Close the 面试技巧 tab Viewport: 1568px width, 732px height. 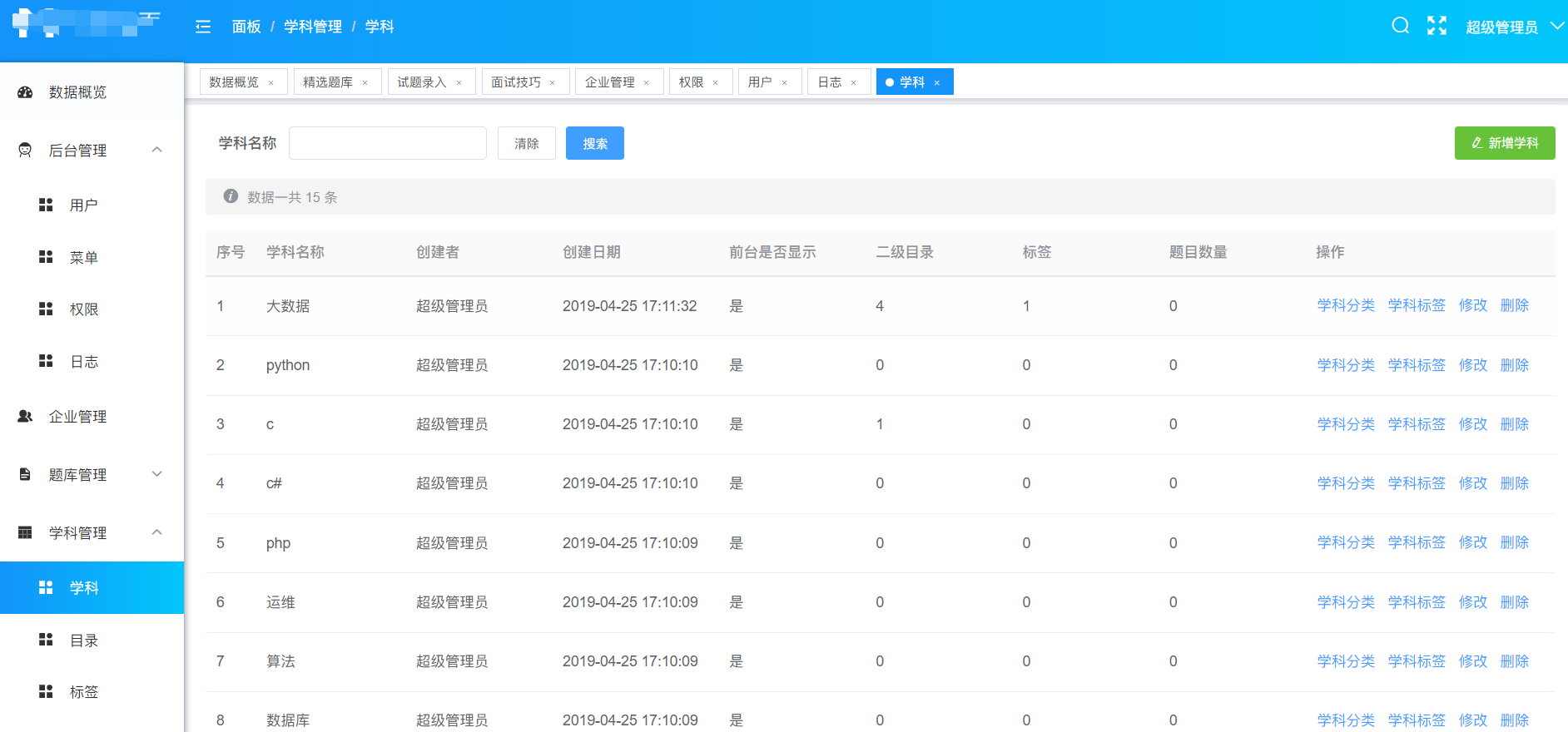coord(553,82)
